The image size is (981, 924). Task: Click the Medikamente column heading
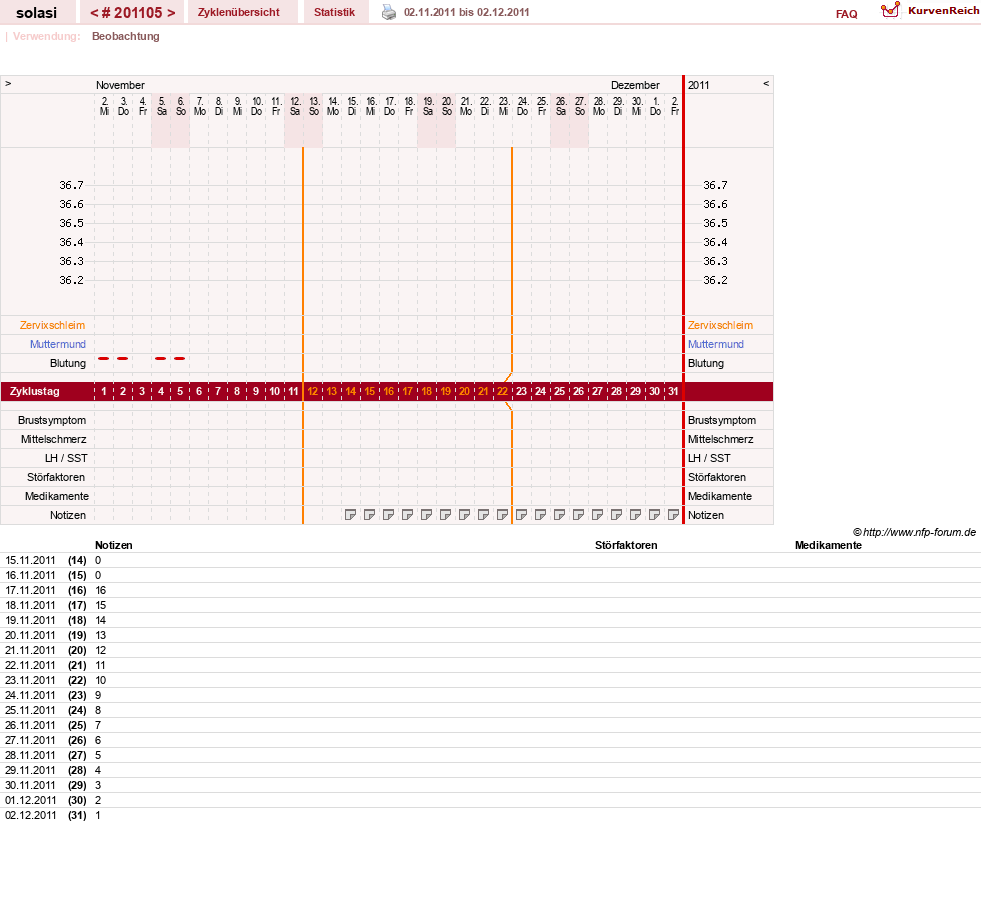pos(828,546)
